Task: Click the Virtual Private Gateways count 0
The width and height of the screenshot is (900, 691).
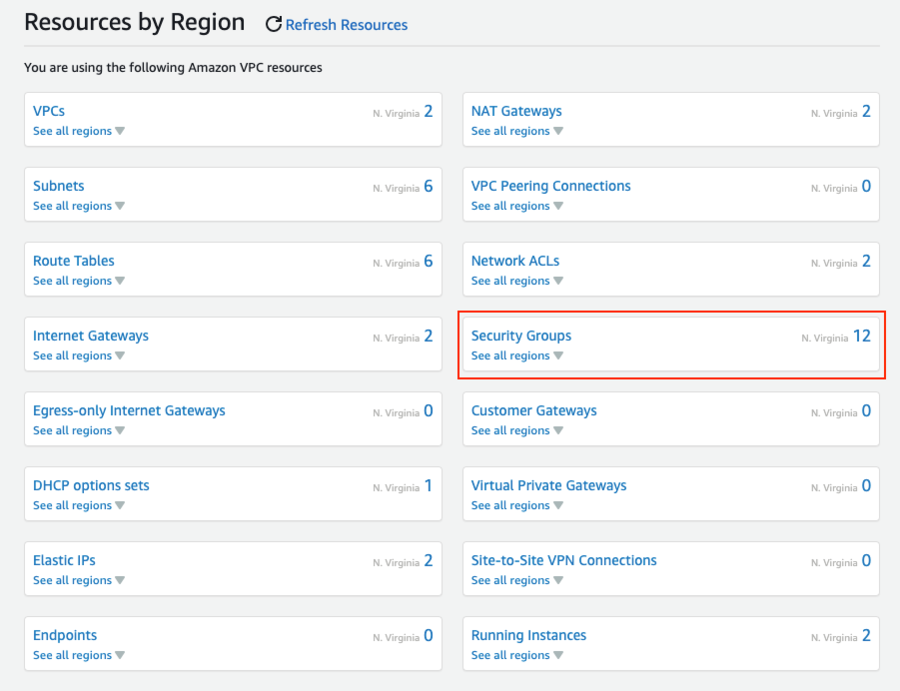Action: click(x=866, y=486)
